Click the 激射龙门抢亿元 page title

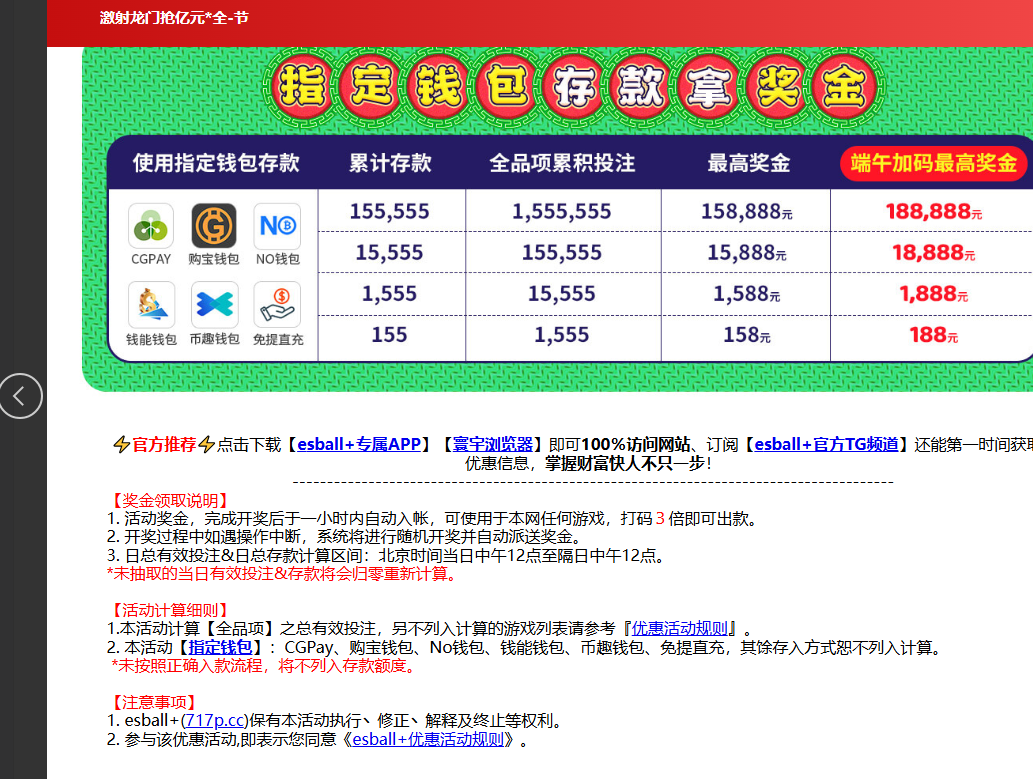(x=174, y=18)
